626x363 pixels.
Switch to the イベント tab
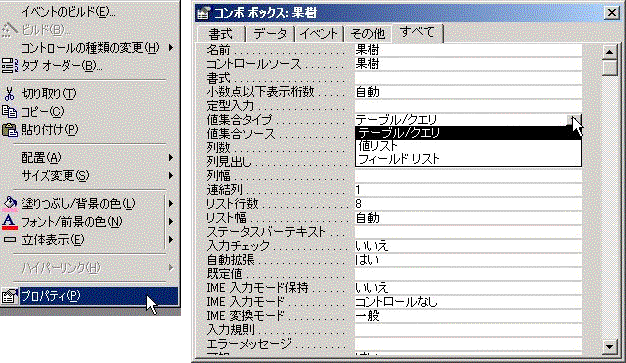(319, 34)
